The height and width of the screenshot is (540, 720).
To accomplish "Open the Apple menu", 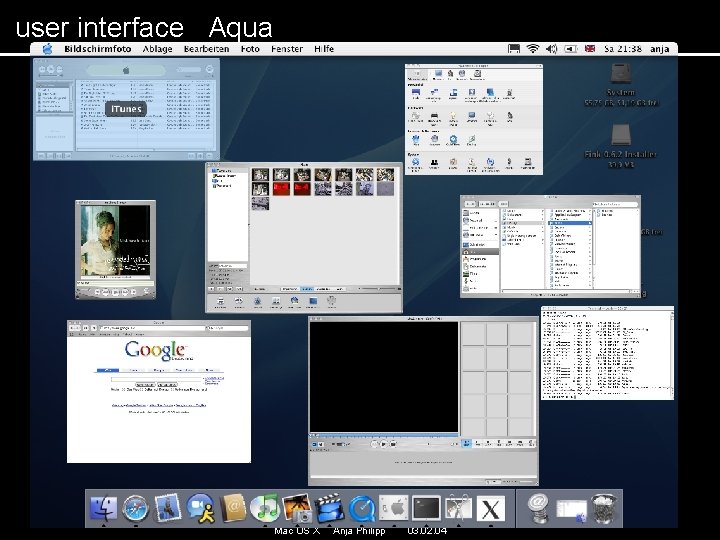I will tap(47, 49).
